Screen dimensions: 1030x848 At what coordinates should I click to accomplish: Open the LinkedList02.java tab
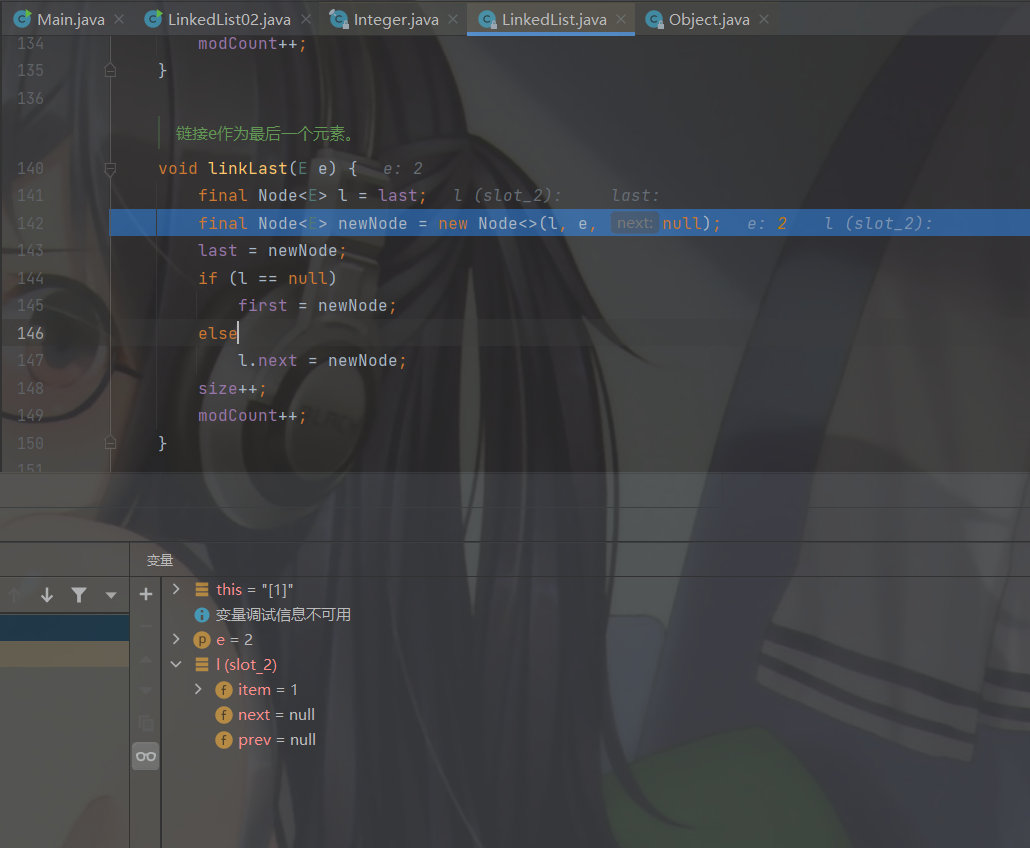(x=229, y=19)
